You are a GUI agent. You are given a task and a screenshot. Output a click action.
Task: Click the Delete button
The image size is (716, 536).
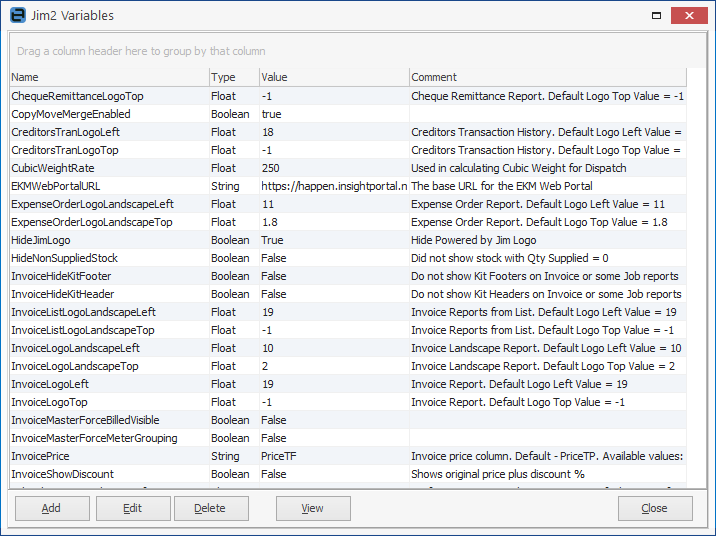(x=211, y=508)
